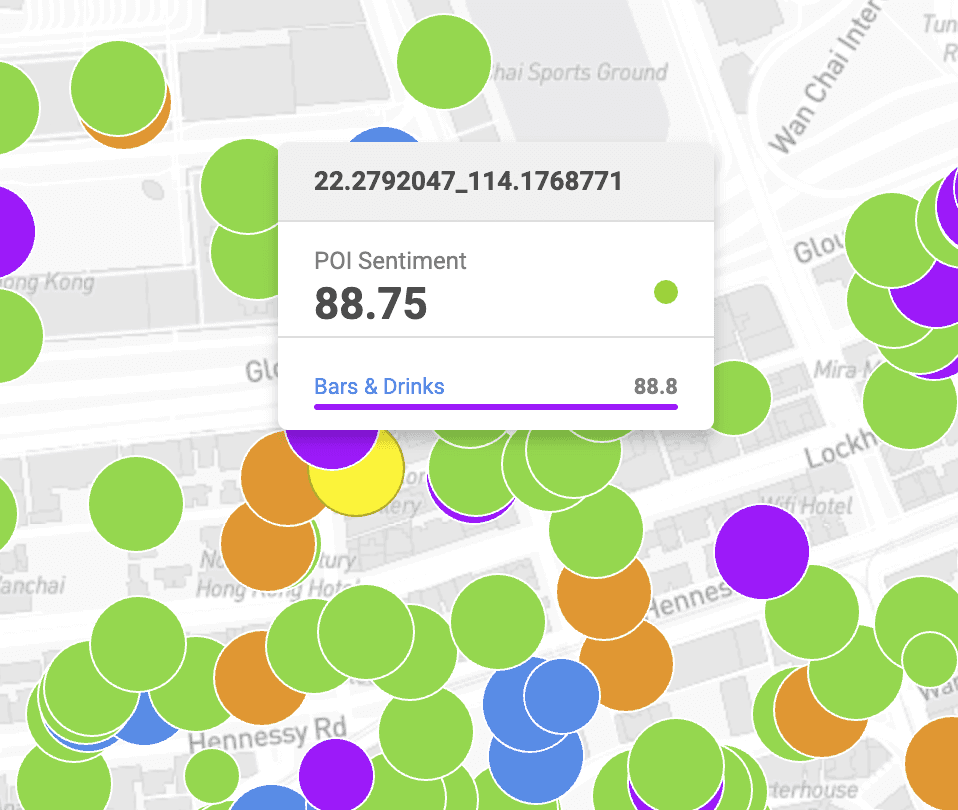
Task: Click the large purple marker near Lockhart Road
Action: tap(763, 551)
